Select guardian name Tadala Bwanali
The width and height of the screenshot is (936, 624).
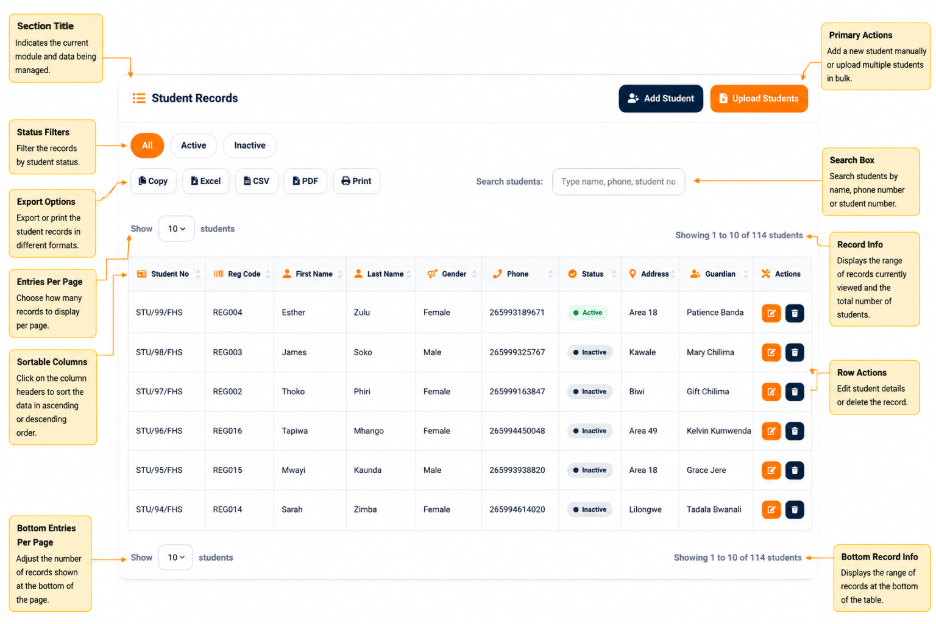click(x=714, y=509)
